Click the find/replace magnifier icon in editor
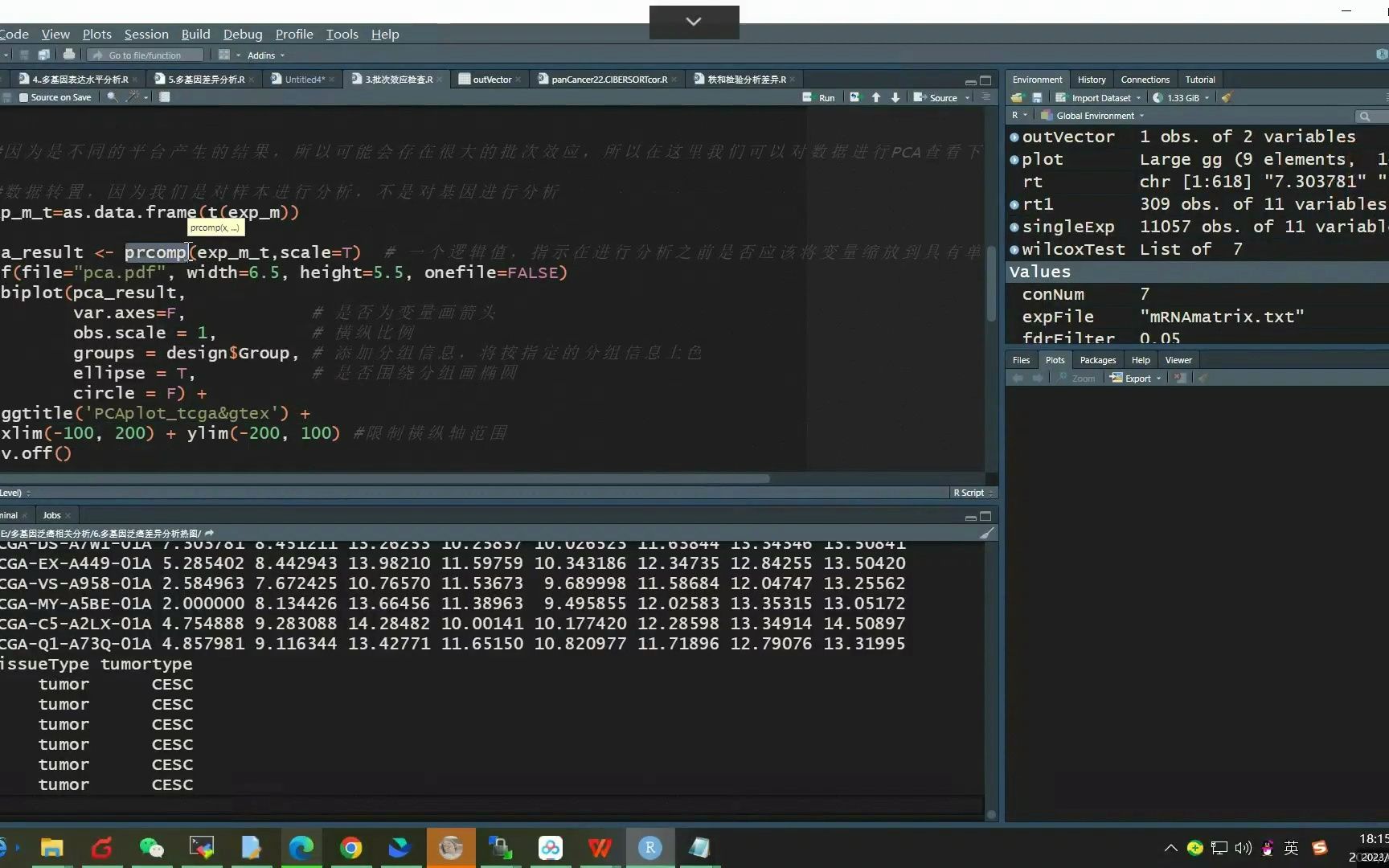This screenshot has height=868, width=1389. pyautogui.click(x=112, y=97)
